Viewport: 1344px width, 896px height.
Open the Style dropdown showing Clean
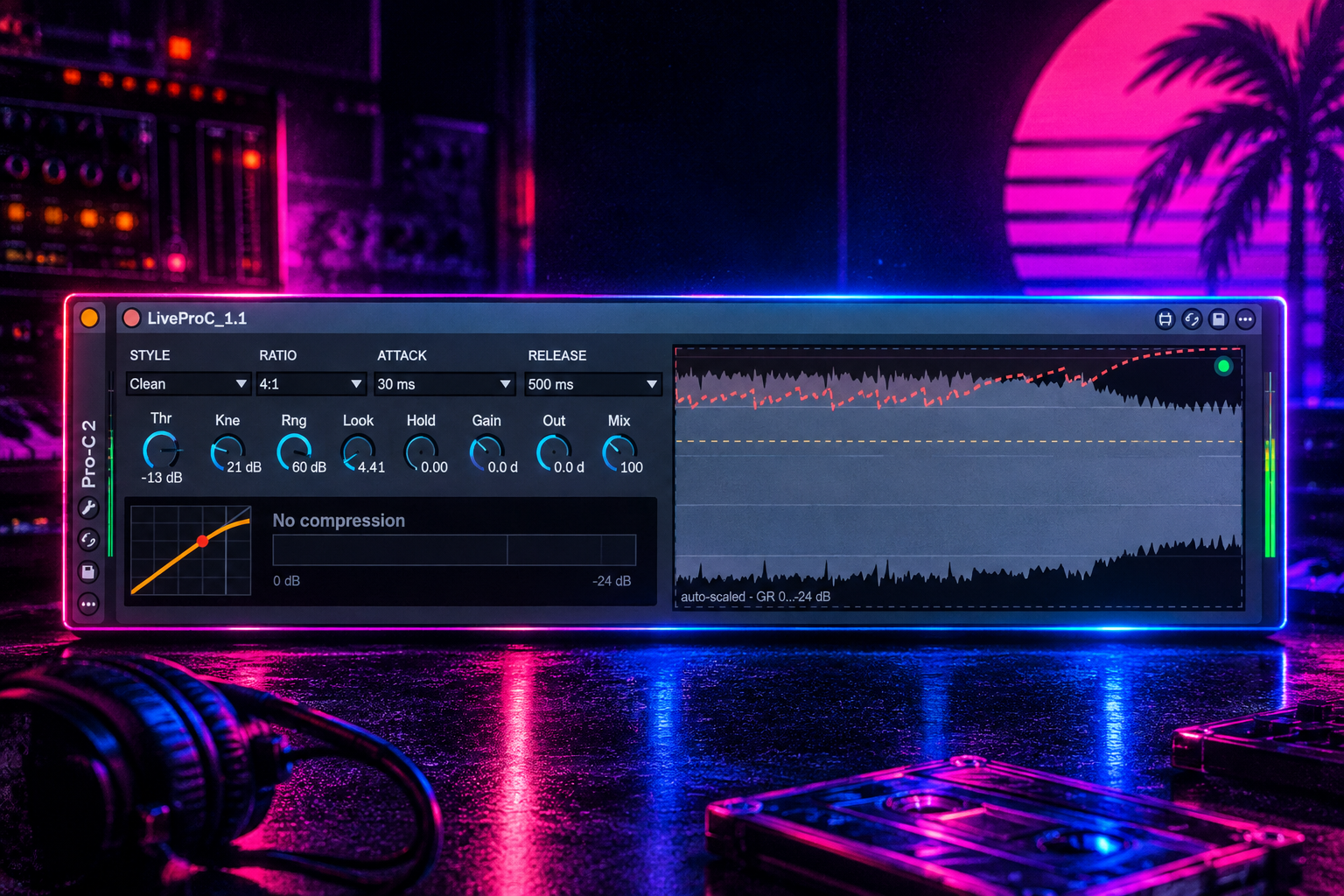(x=188, y=384)
